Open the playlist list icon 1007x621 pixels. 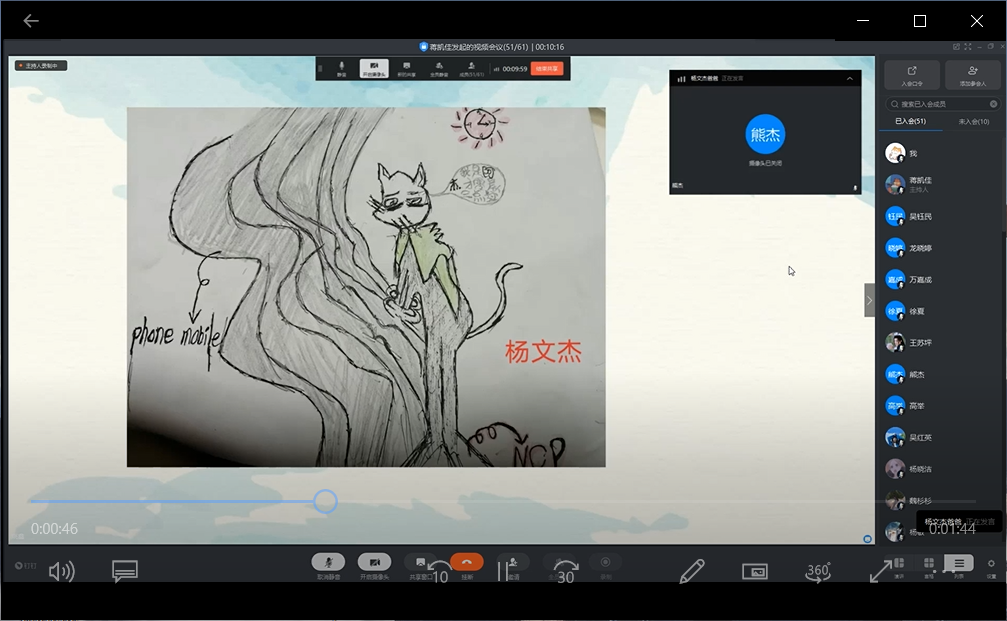[x=959, y=565]
